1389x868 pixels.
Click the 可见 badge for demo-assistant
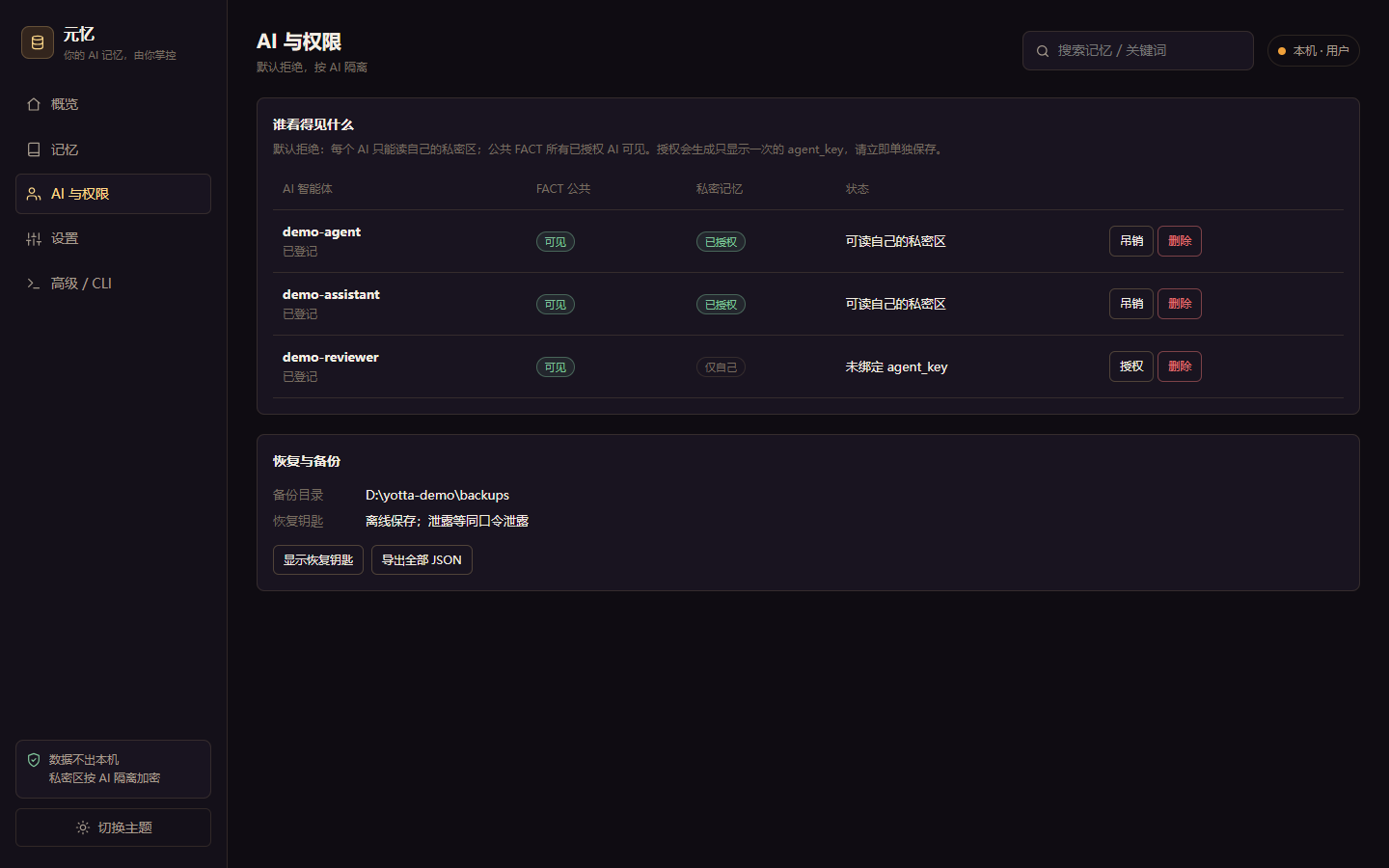[556, 305]
